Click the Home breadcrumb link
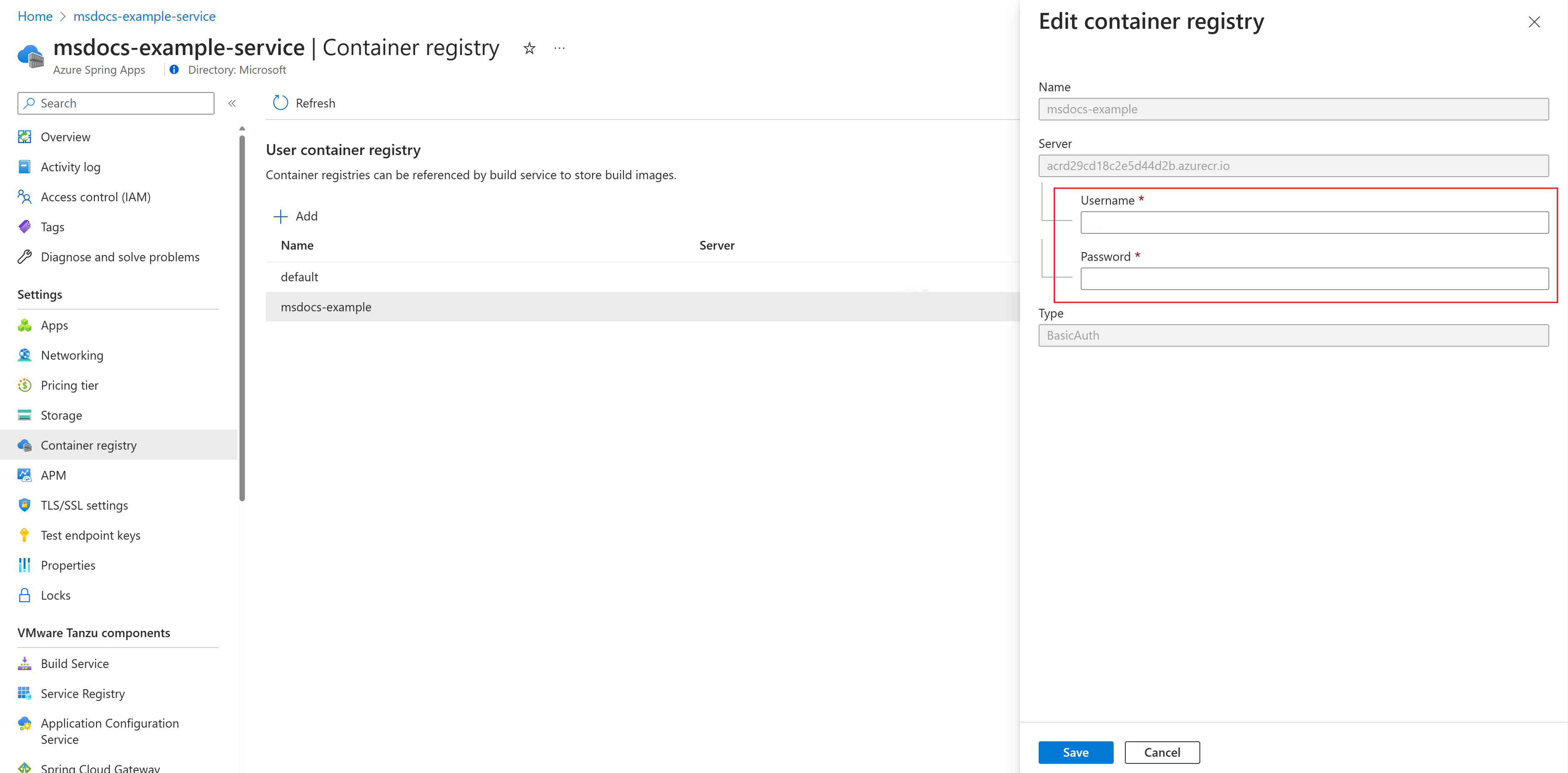 [35, 16]
